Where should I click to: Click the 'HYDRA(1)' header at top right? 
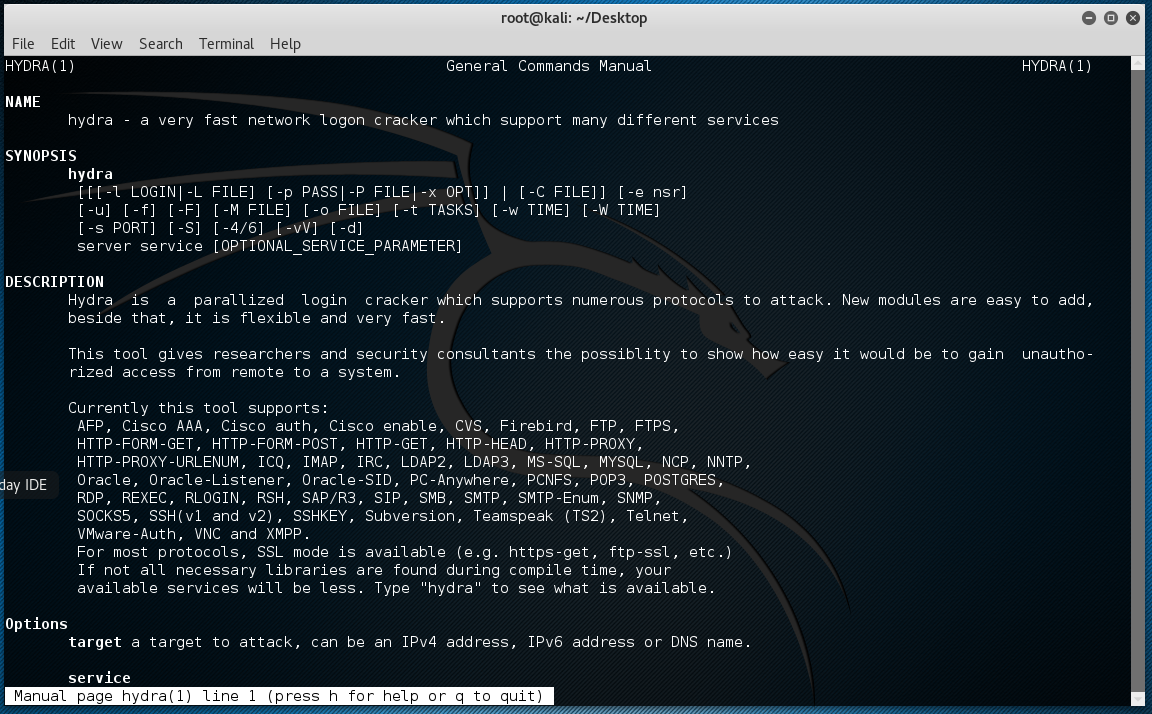[1056, 66]
